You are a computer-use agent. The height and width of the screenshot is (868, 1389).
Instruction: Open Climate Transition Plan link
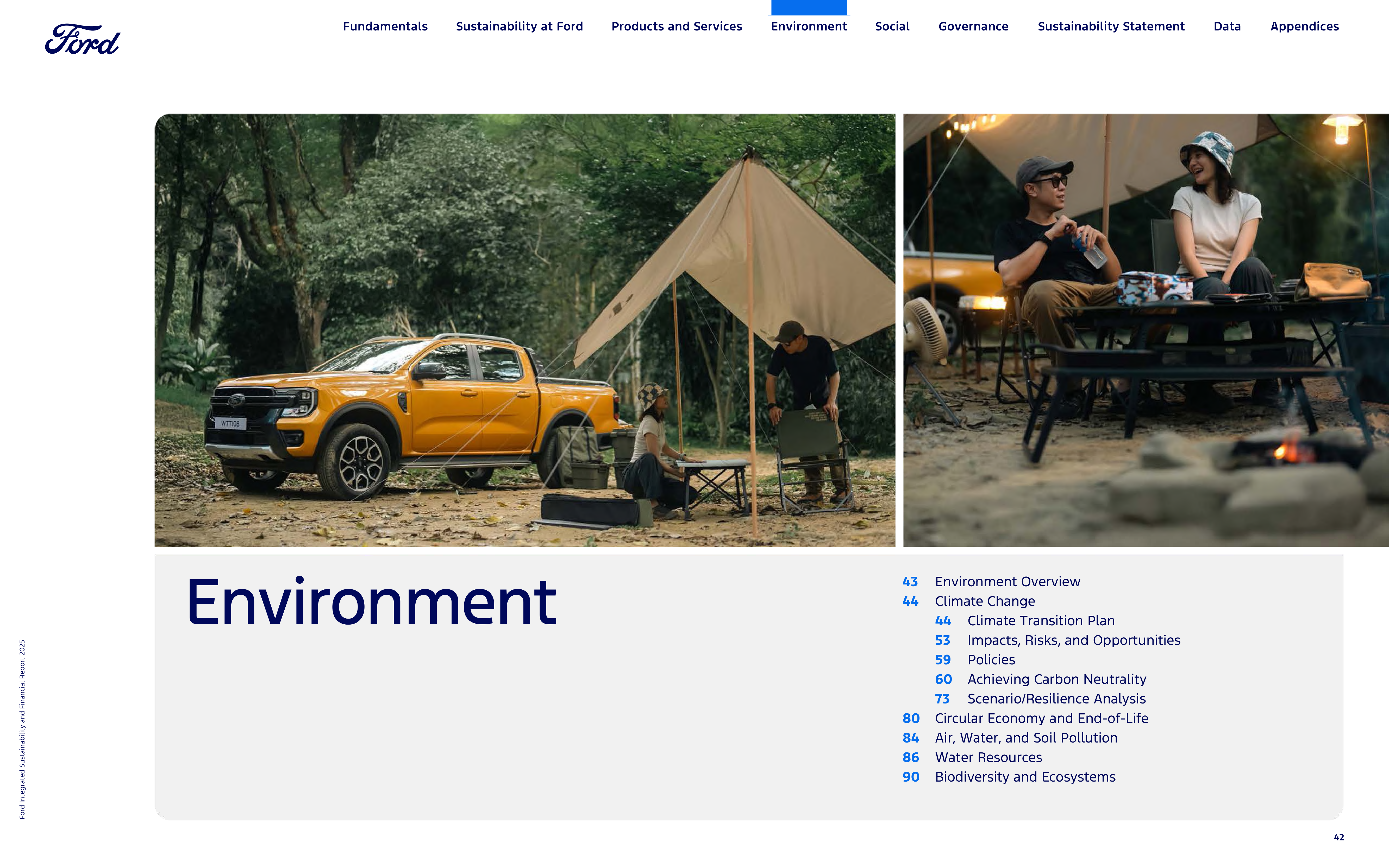click(x=1041, y=621)
